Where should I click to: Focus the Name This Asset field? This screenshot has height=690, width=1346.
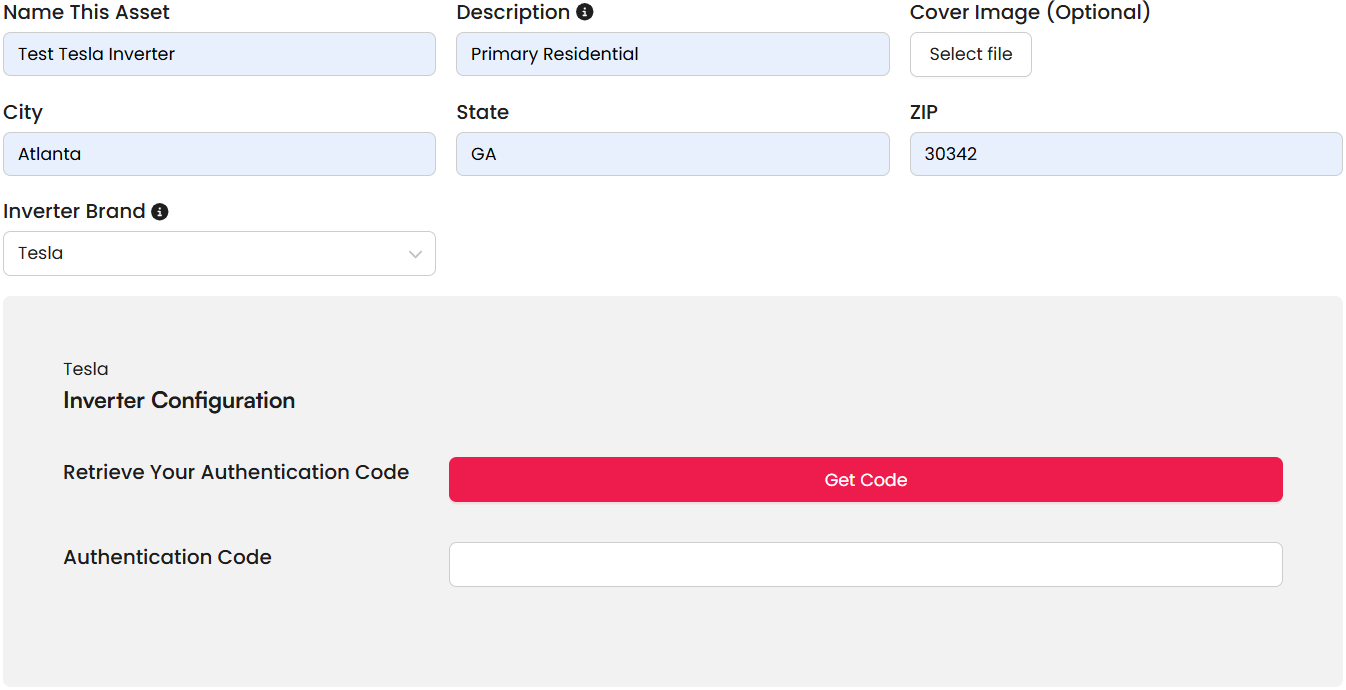[219, 54]
